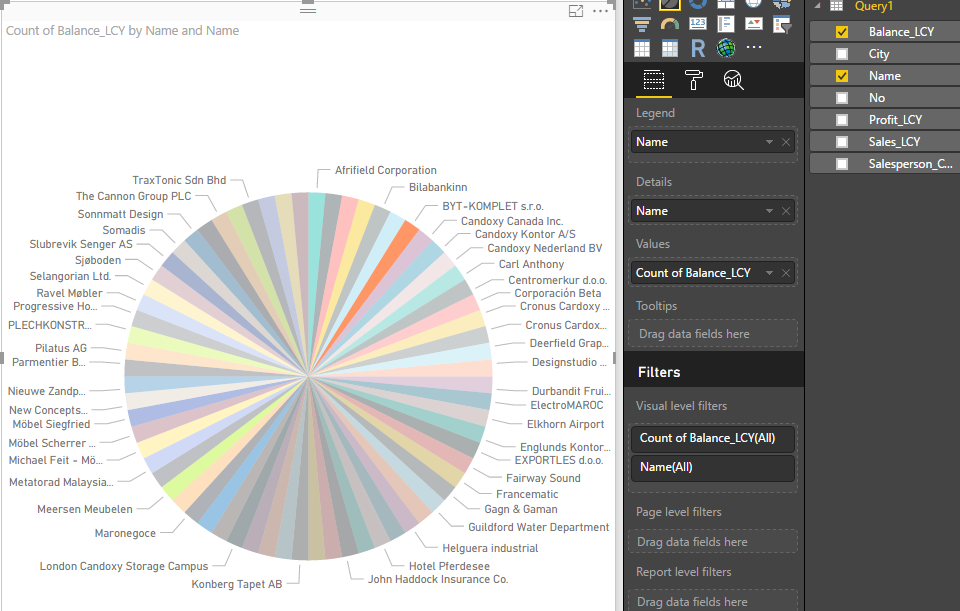This screenshot has width=960, height=611.
Task: Remove Name from the Details well
Action: pos(786,211)
